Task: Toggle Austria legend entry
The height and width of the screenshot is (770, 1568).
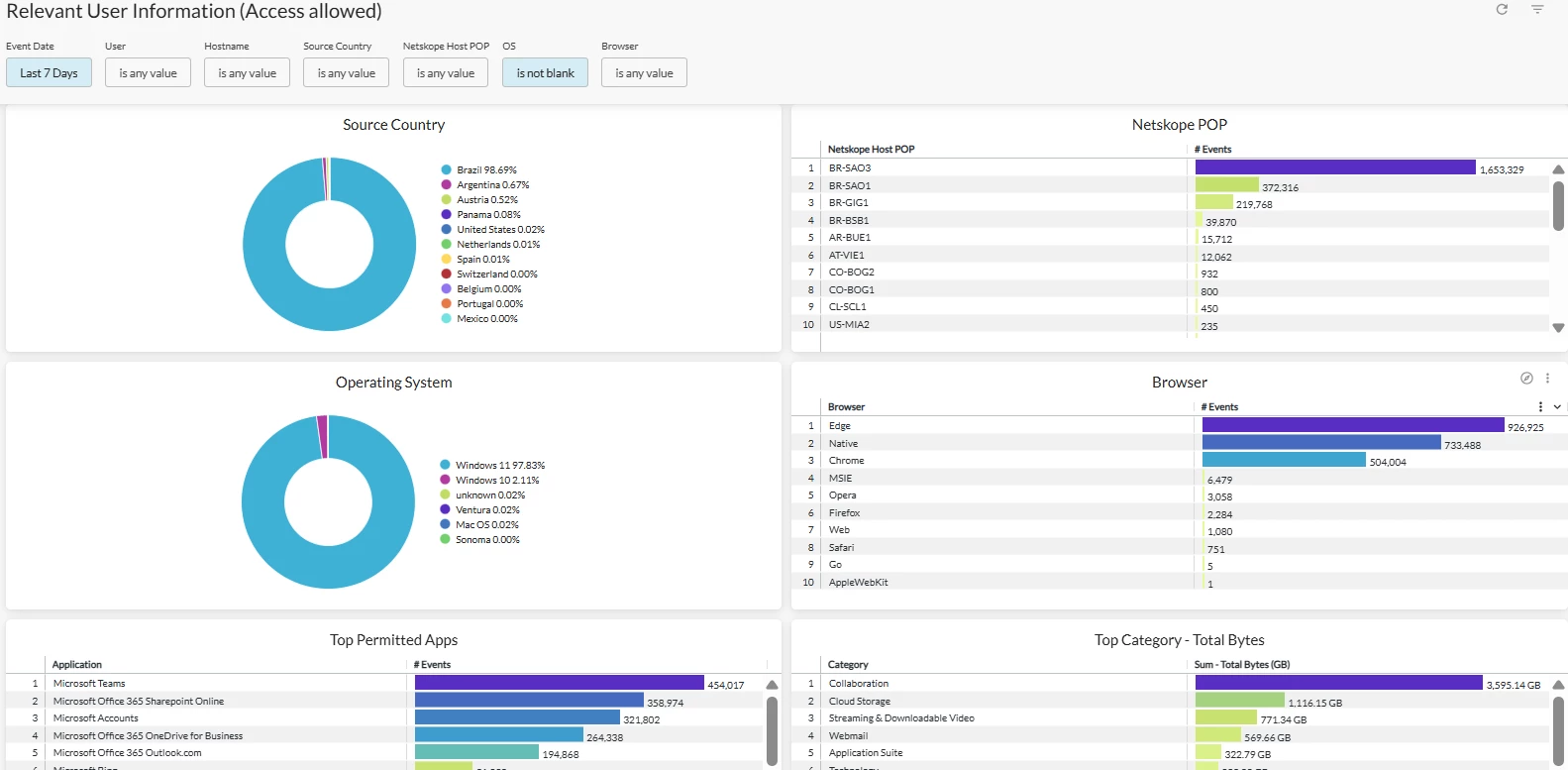Action: 479,199
